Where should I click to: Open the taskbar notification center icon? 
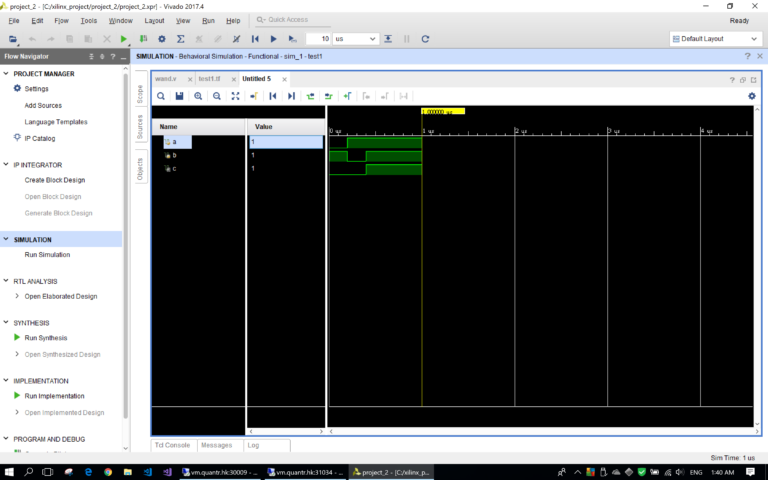coord(750,472)
